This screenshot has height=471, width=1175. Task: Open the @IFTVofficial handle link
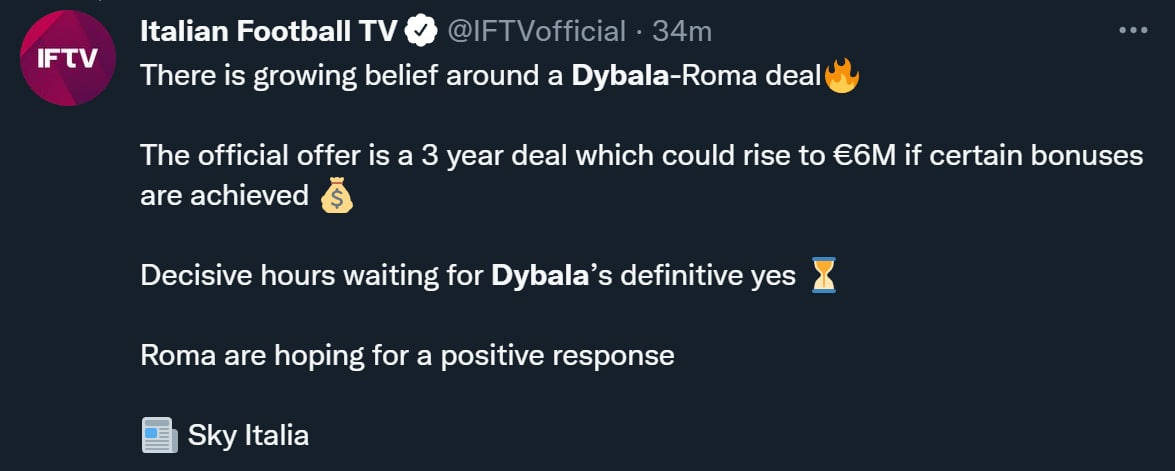(534, 32)
